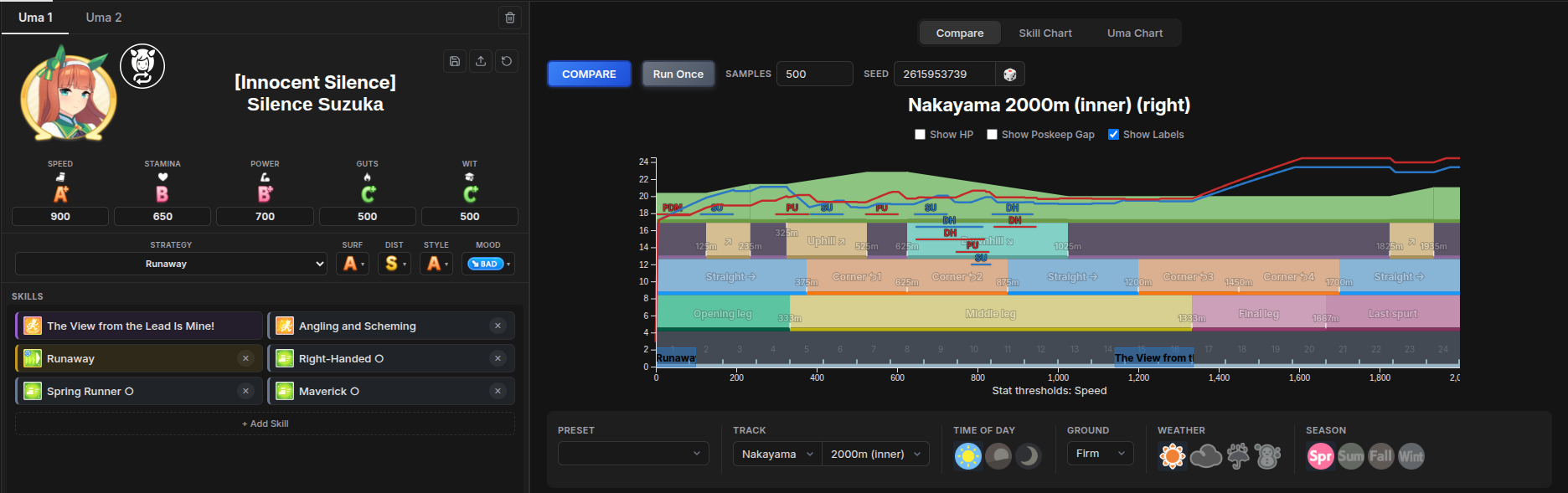Click the Runaway skill entry
1568x493 pixels.
(x=138, y=358)
